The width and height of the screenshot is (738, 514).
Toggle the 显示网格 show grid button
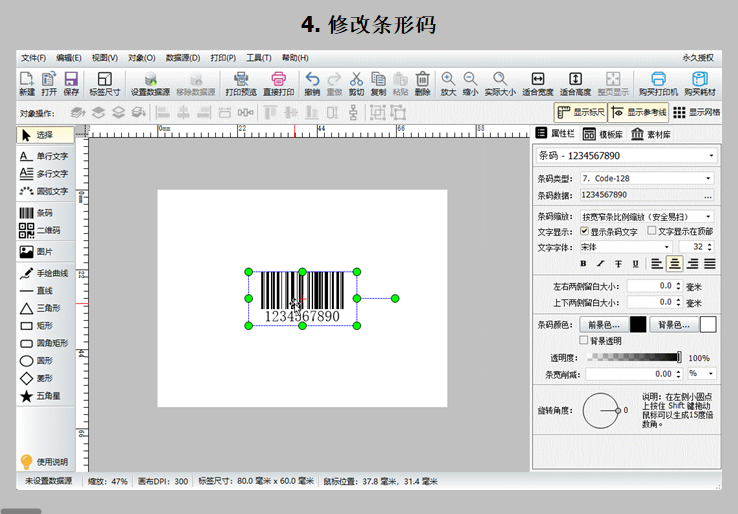[697, 112]
